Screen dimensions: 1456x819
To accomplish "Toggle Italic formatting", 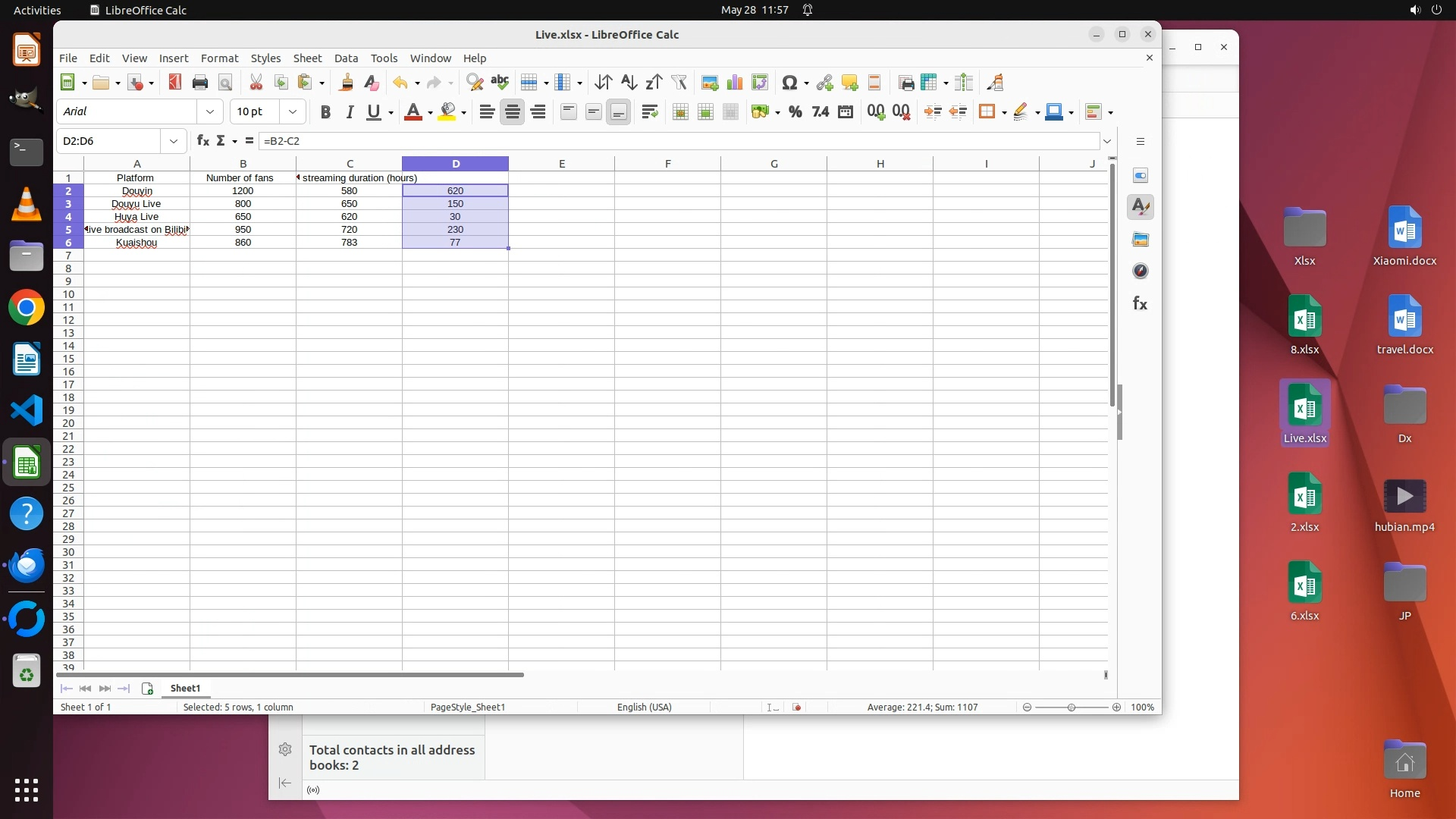I will coord(350,112).
